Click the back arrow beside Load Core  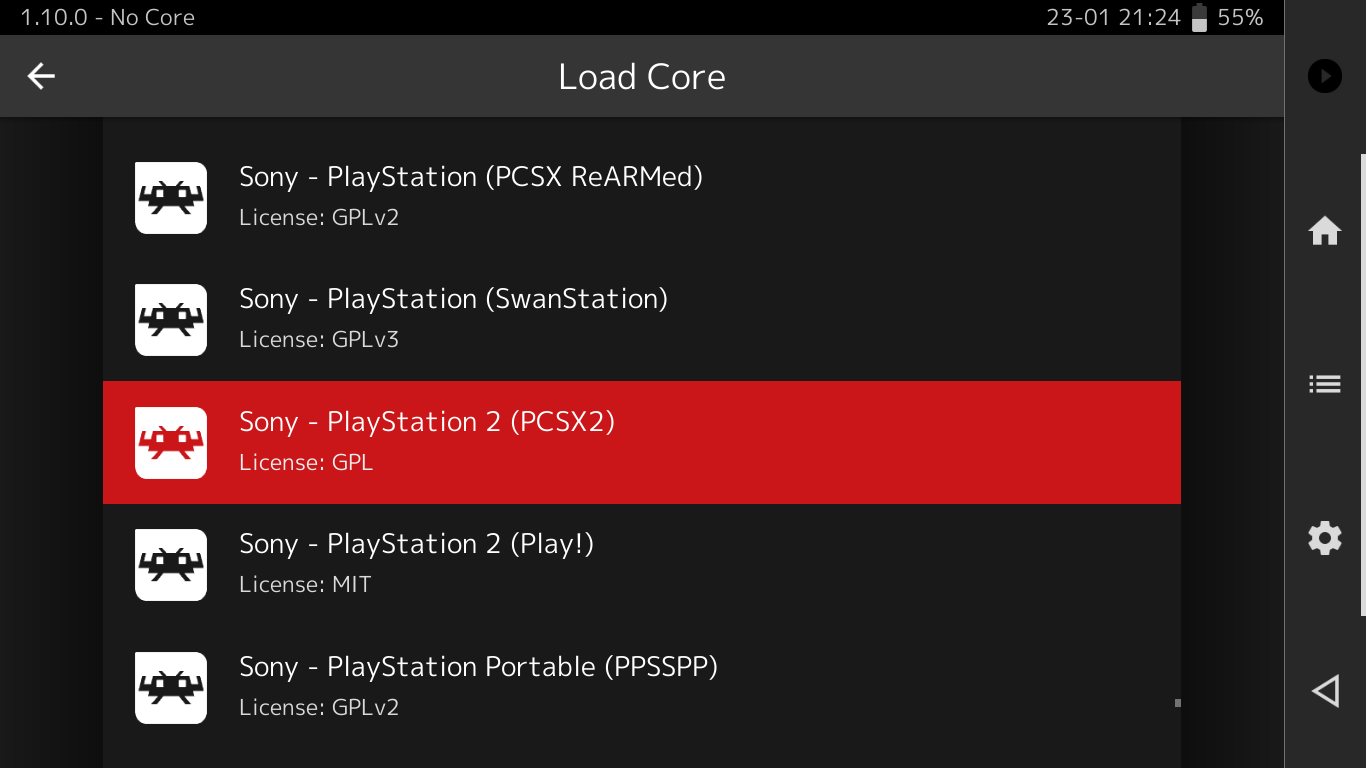(40, 76)
